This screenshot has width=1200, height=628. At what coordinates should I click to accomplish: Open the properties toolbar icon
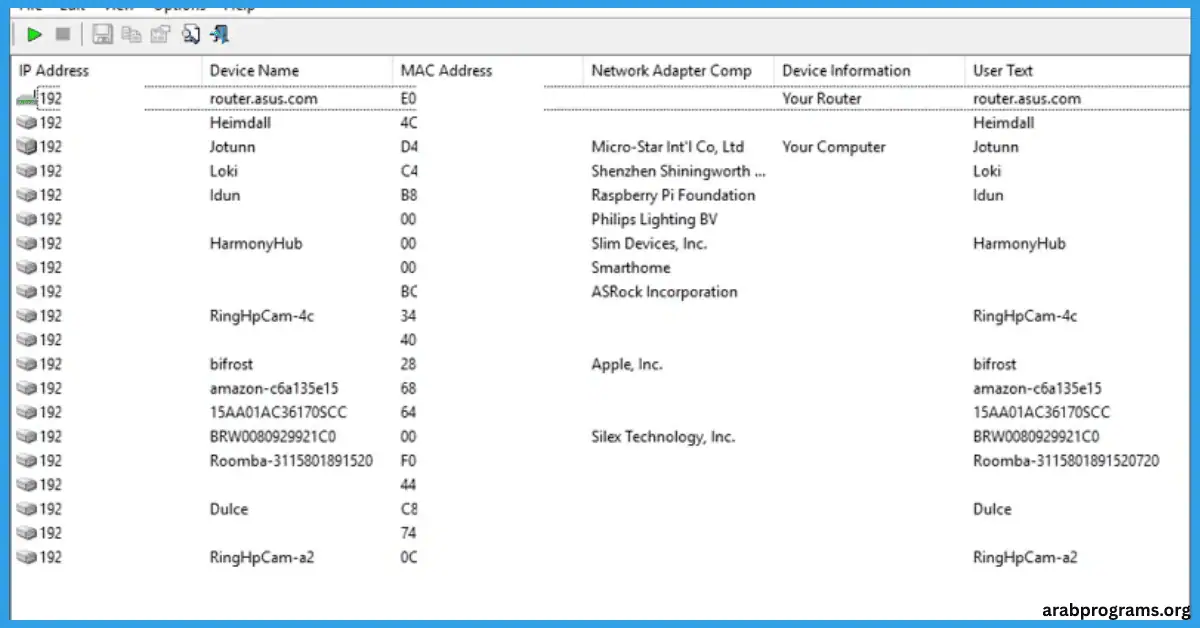[159, 35]
